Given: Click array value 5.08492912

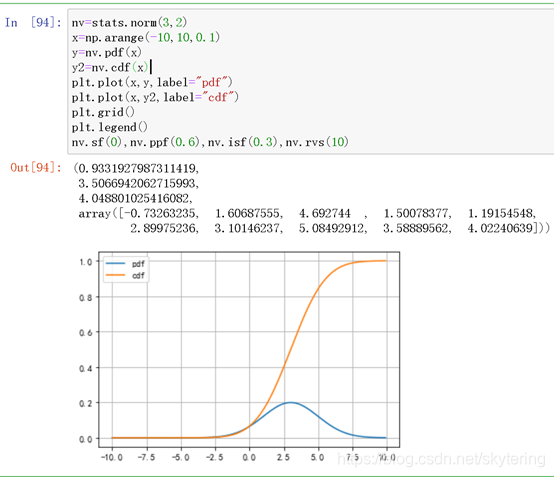Looking at the screenshot, I should (331, 228).
